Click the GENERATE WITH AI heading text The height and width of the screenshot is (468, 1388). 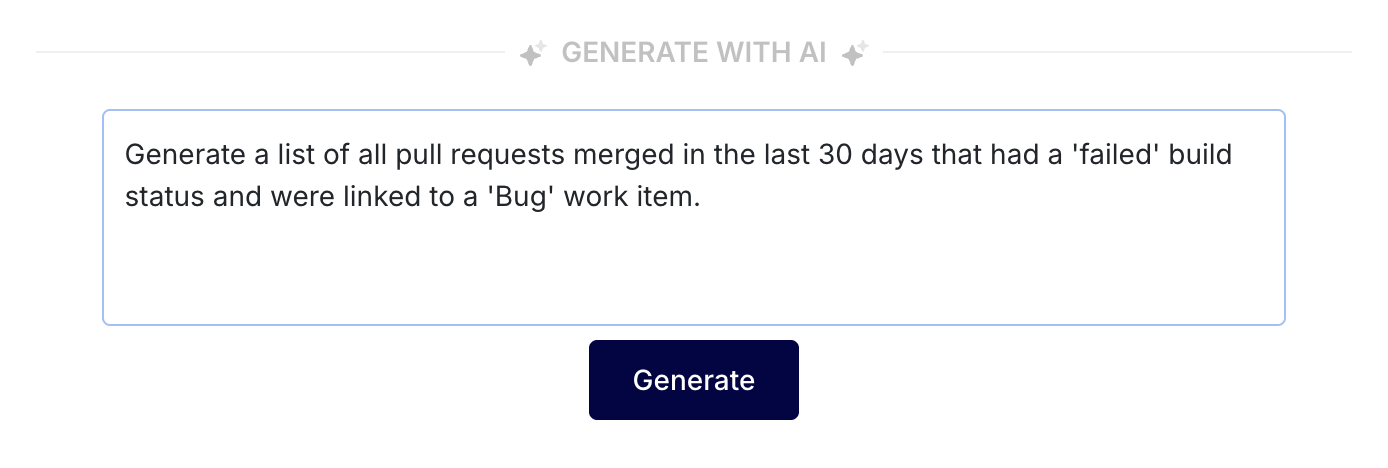(x=694, y=53)
